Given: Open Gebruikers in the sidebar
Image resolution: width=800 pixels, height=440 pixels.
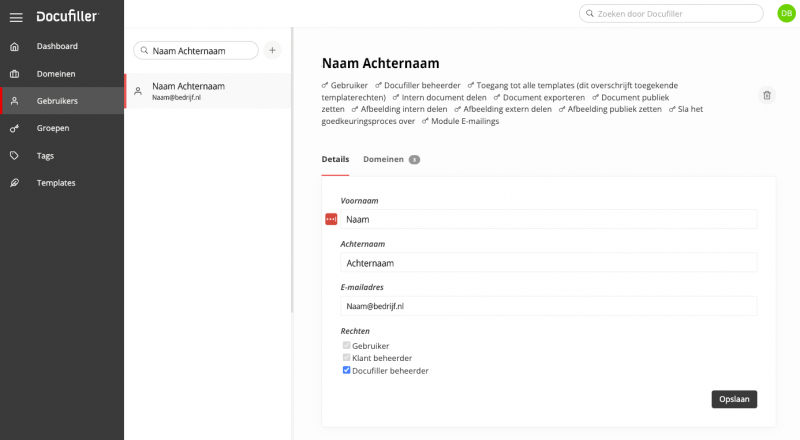Looking at the screenshot, I should 57,101.
